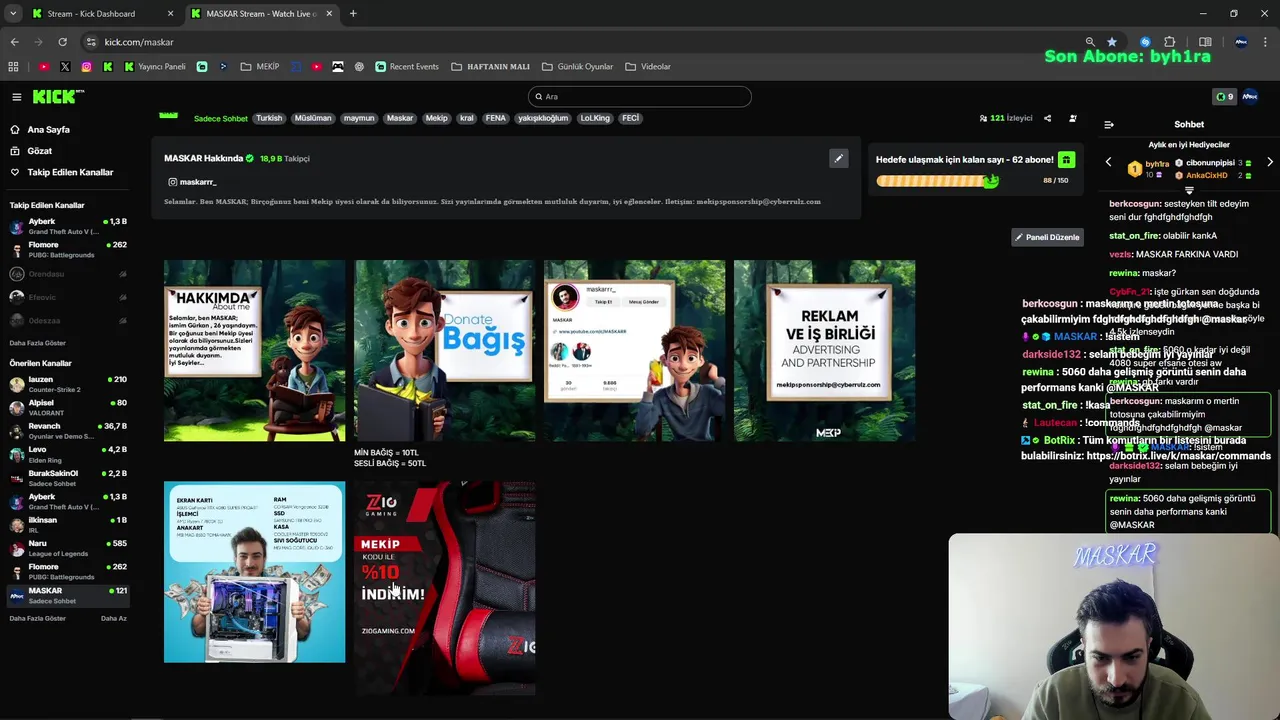Edit the MASKAR Hakkında section with pencil
The height and width of the screenshot is (720, 1280).
coord(839,158)
